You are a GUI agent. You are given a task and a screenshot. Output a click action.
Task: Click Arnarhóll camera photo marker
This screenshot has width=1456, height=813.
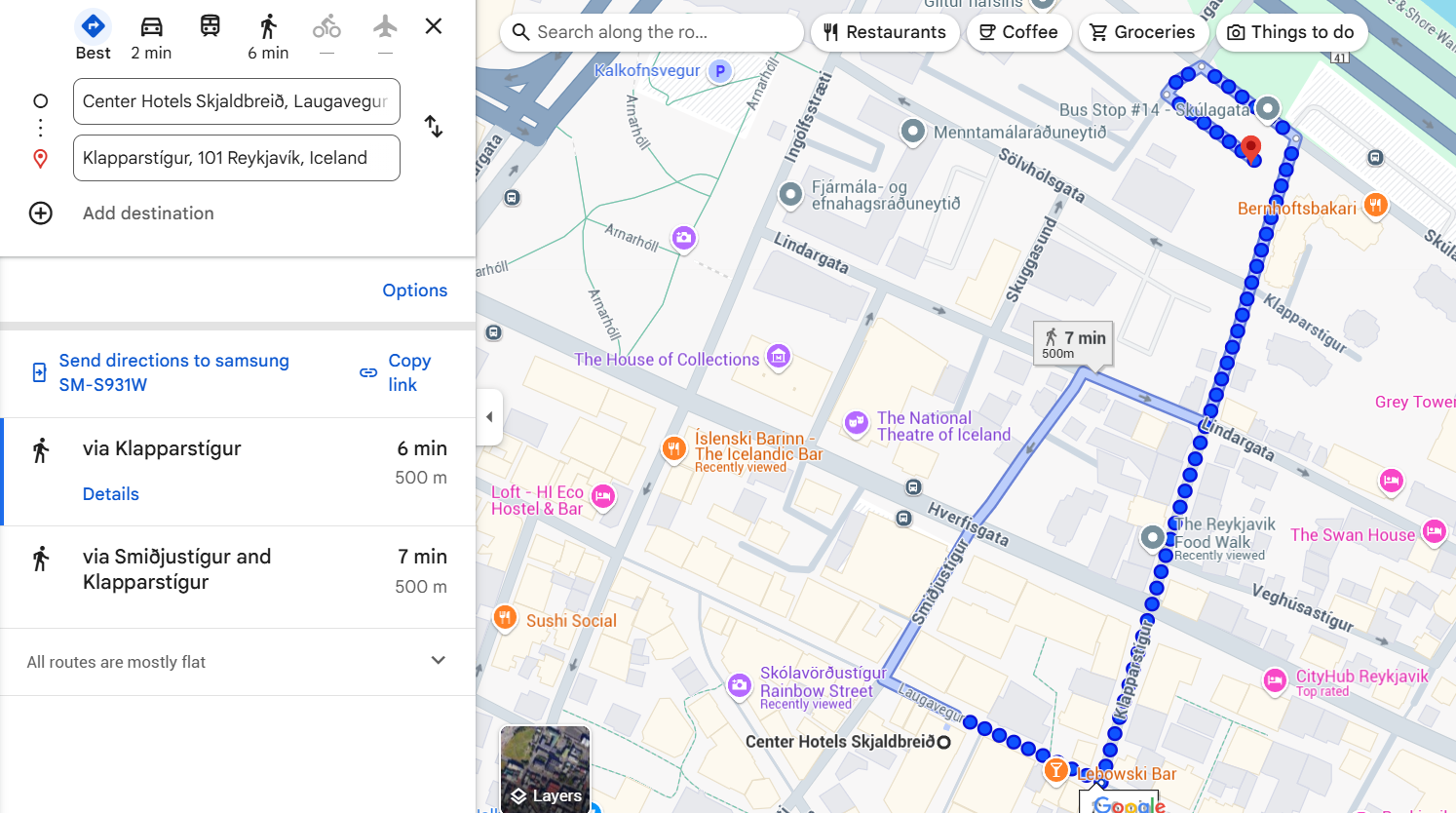684,237
